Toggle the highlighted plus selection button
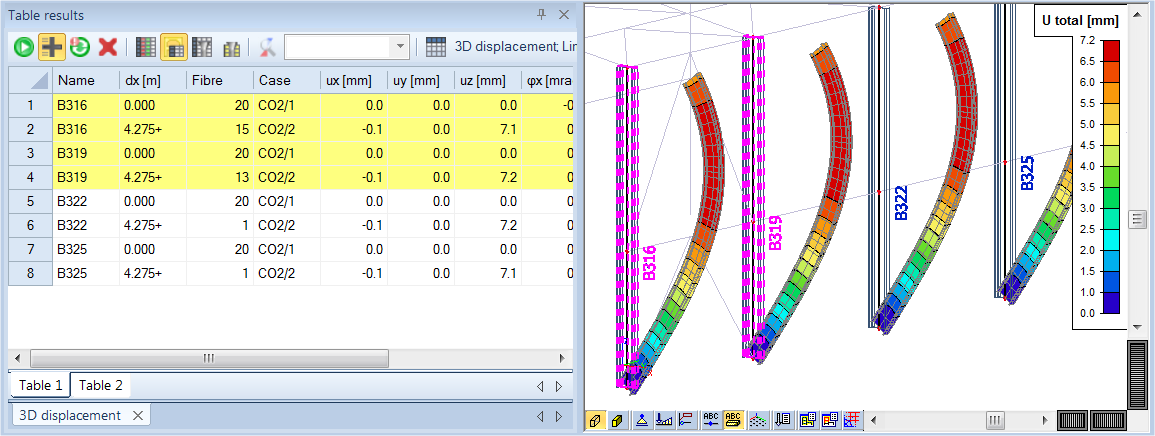The width and height of the screenshot is (1155, 436). 51,47
